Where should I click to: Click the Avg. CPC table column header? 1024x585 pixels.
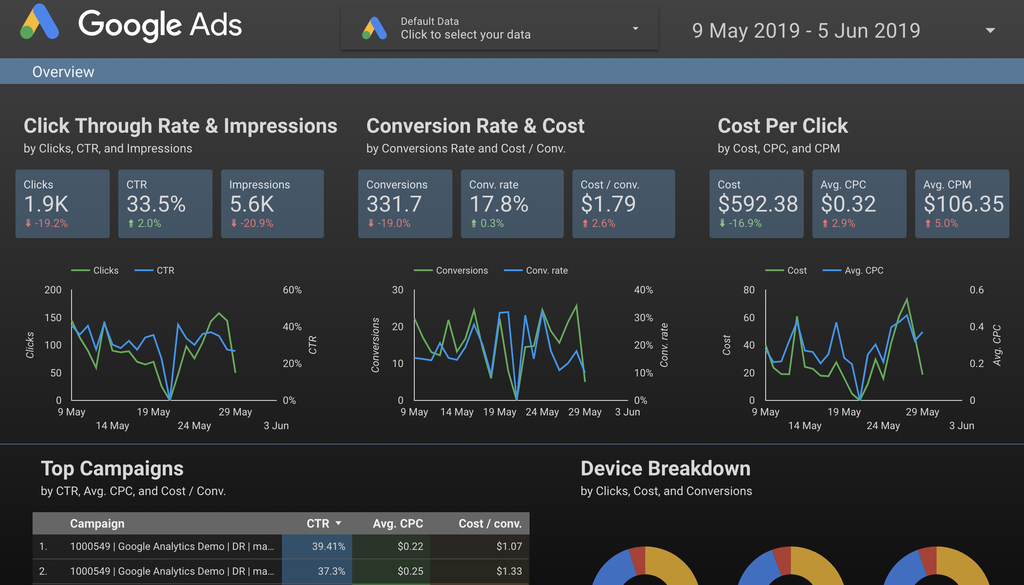pos(398,524)
